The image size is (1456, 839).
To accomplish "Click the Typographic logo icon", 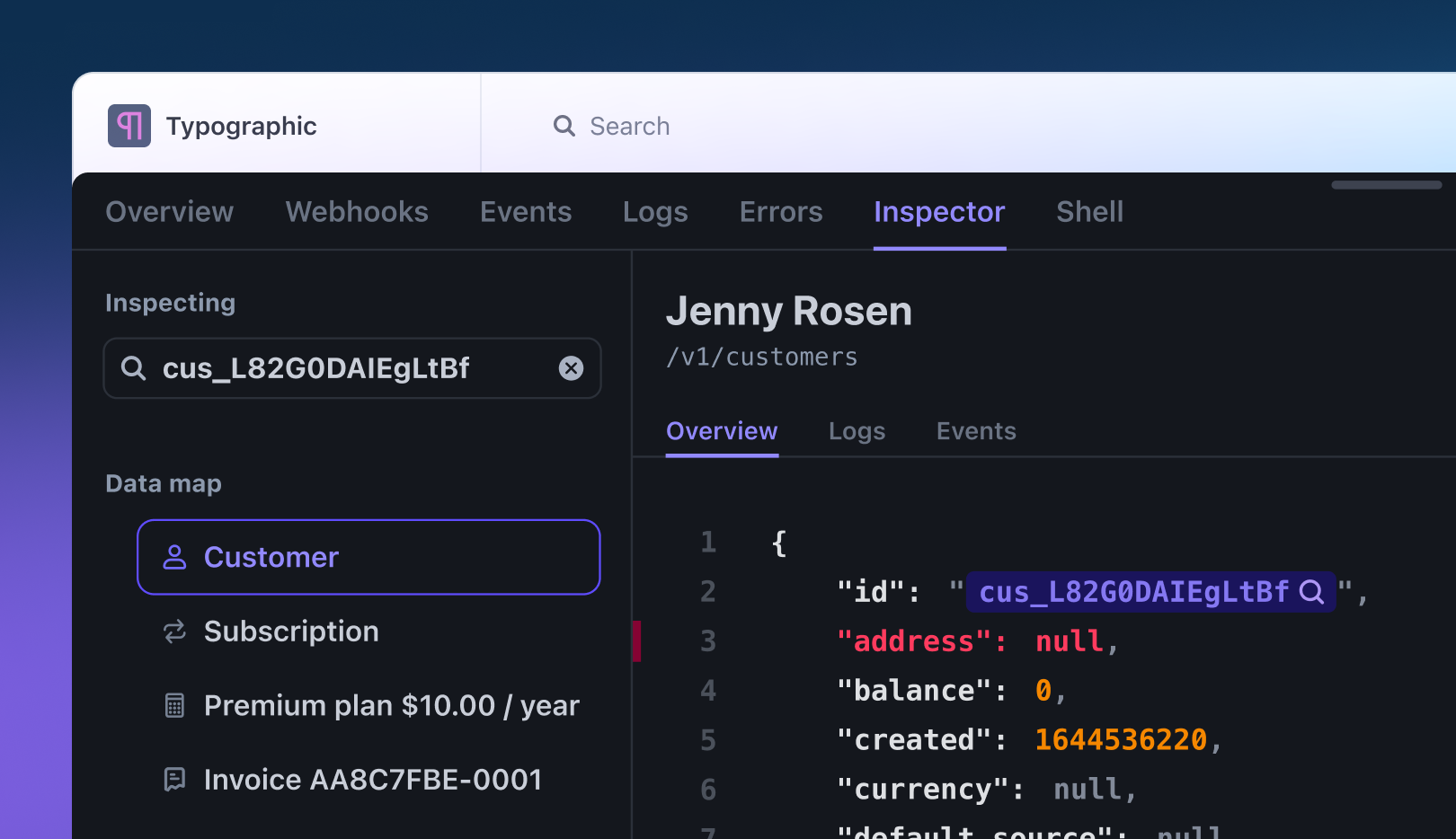I will pos(129,126).
